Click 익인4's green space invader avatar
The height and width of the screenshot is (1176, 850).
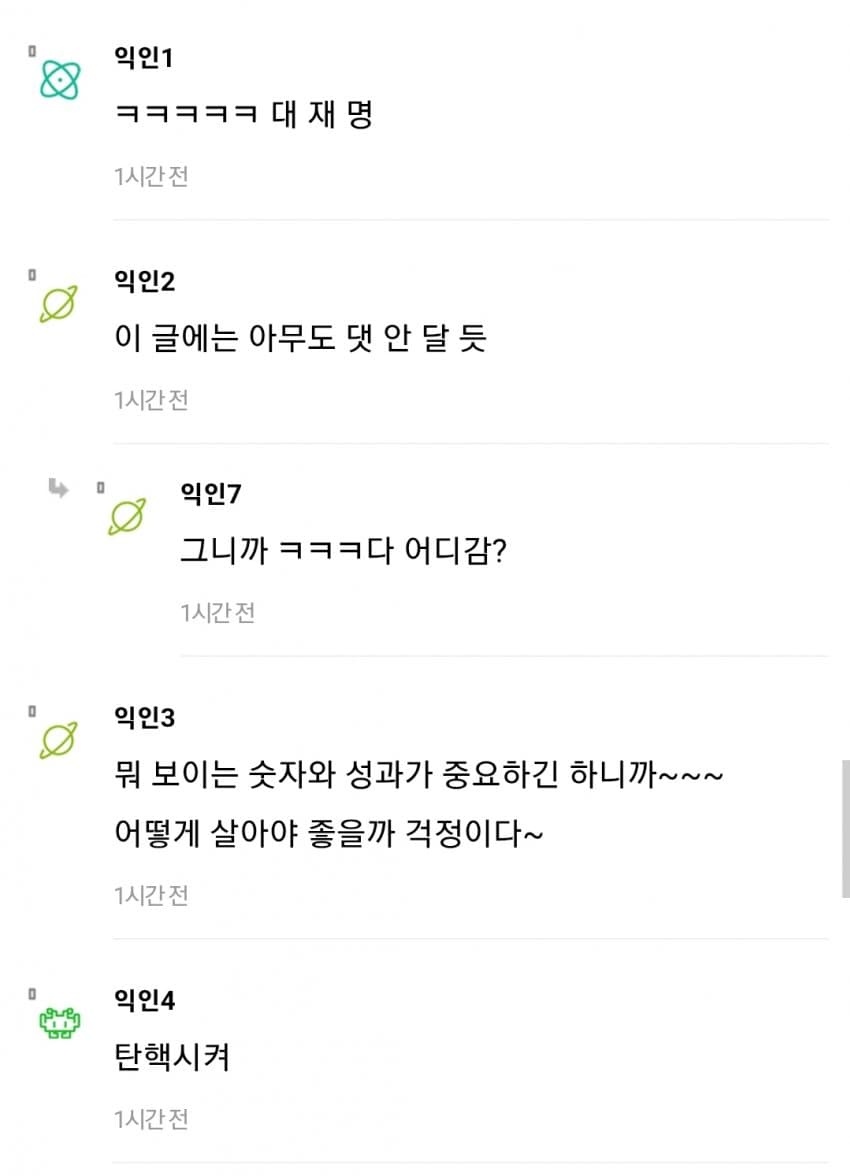point(59,1022)
